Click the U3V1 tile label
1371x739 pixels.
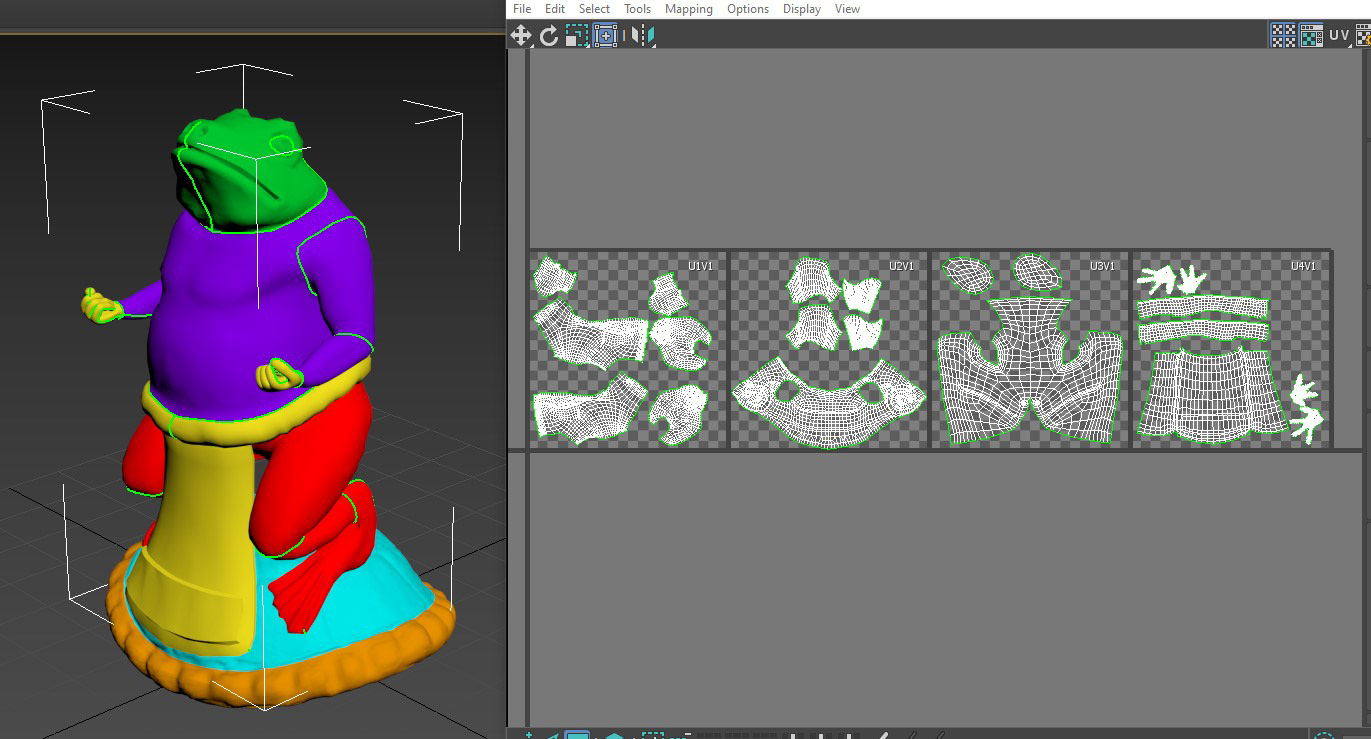pyautogui.click(x=1103, y=266)
